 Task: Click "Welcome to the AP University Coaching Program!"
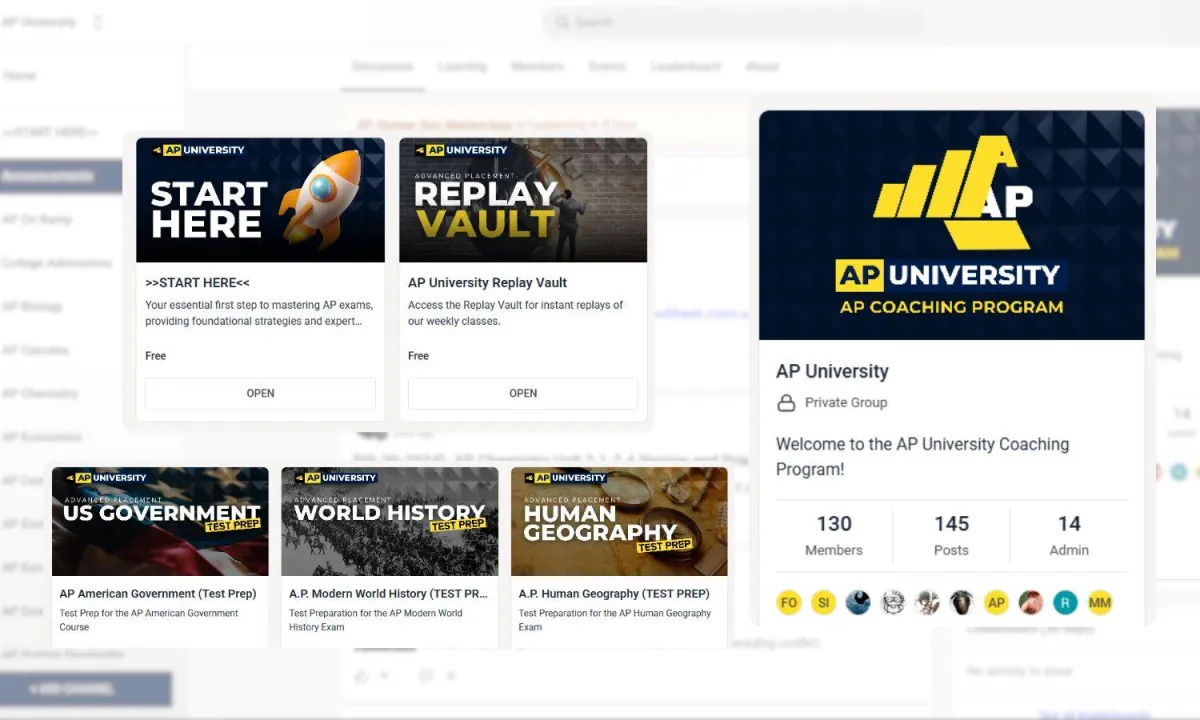coord(922,456)
